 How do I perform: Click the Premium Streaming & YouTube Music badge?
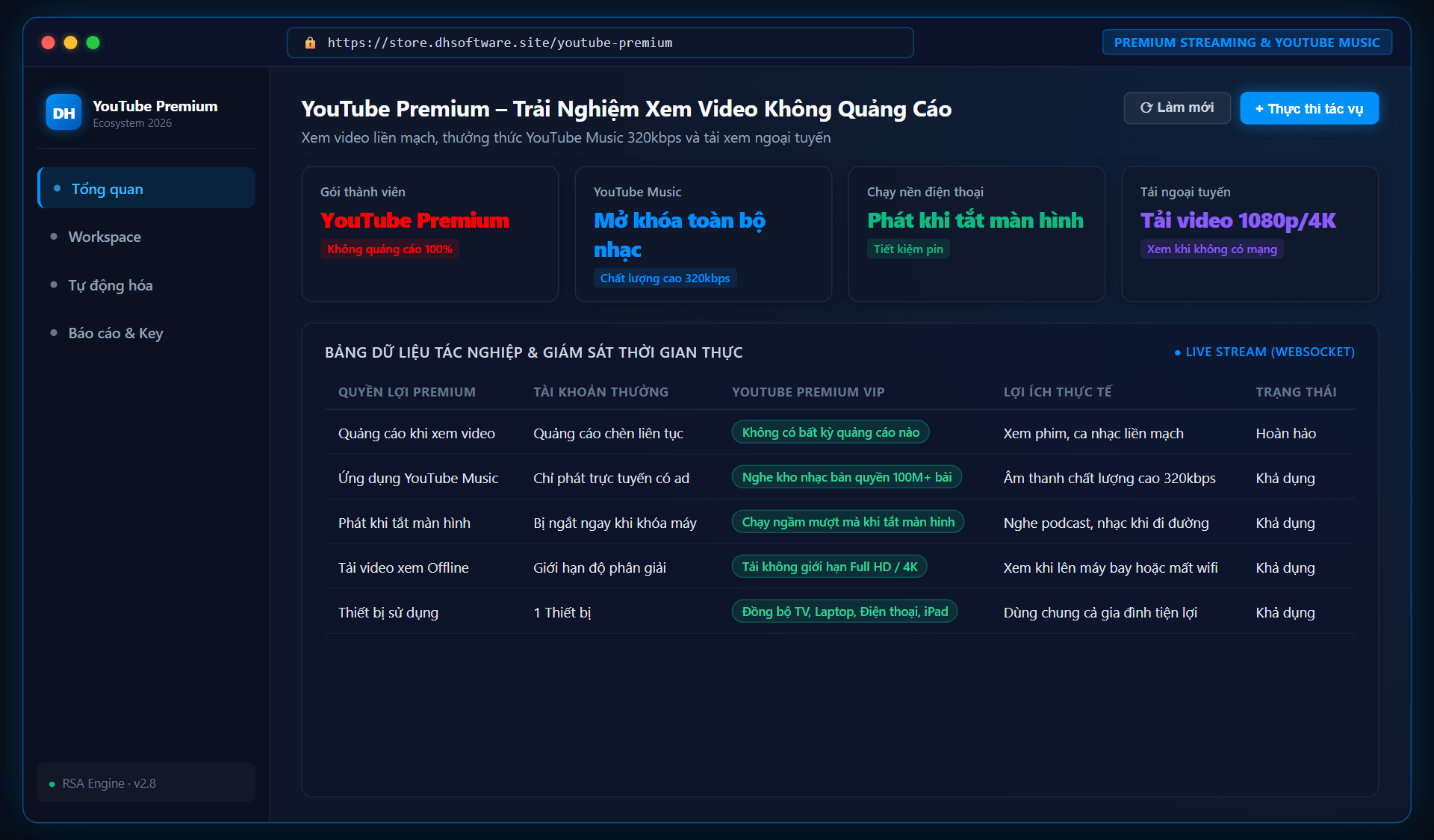click(1247, 43)
